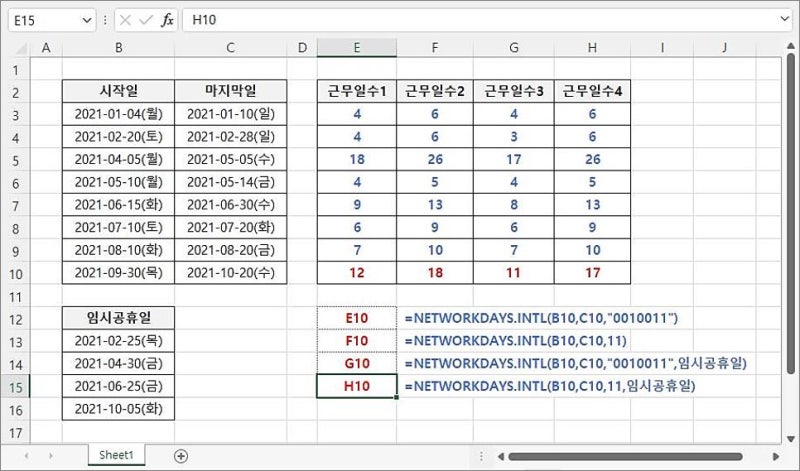Click the three-dot handle beside Name Box
The image size is (800, 471).
(x=105, y=20)
